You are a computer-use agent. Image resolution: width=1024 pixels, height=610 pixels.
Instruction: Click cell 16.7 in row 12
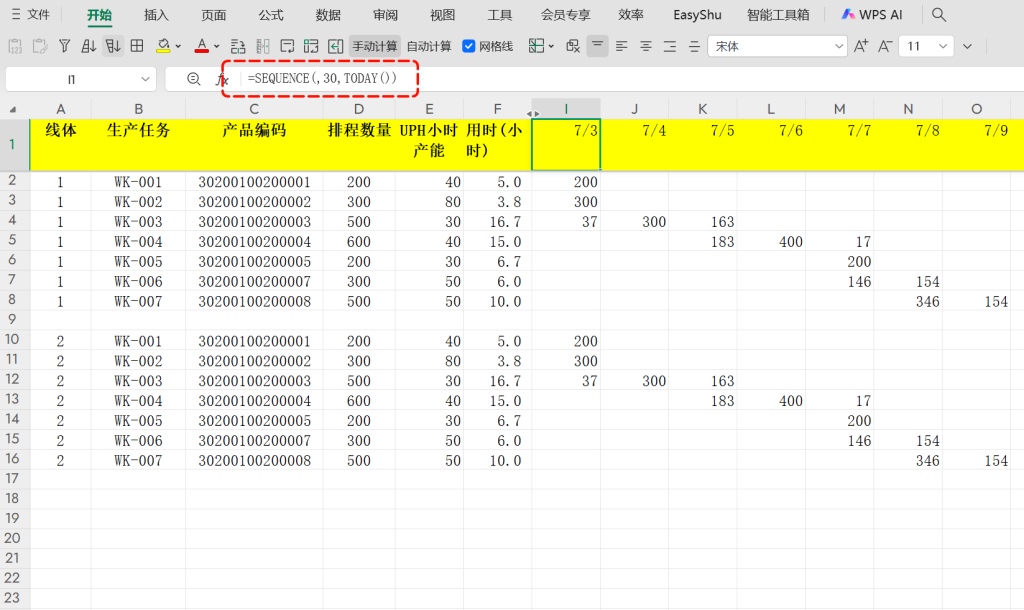click(498, 381)
